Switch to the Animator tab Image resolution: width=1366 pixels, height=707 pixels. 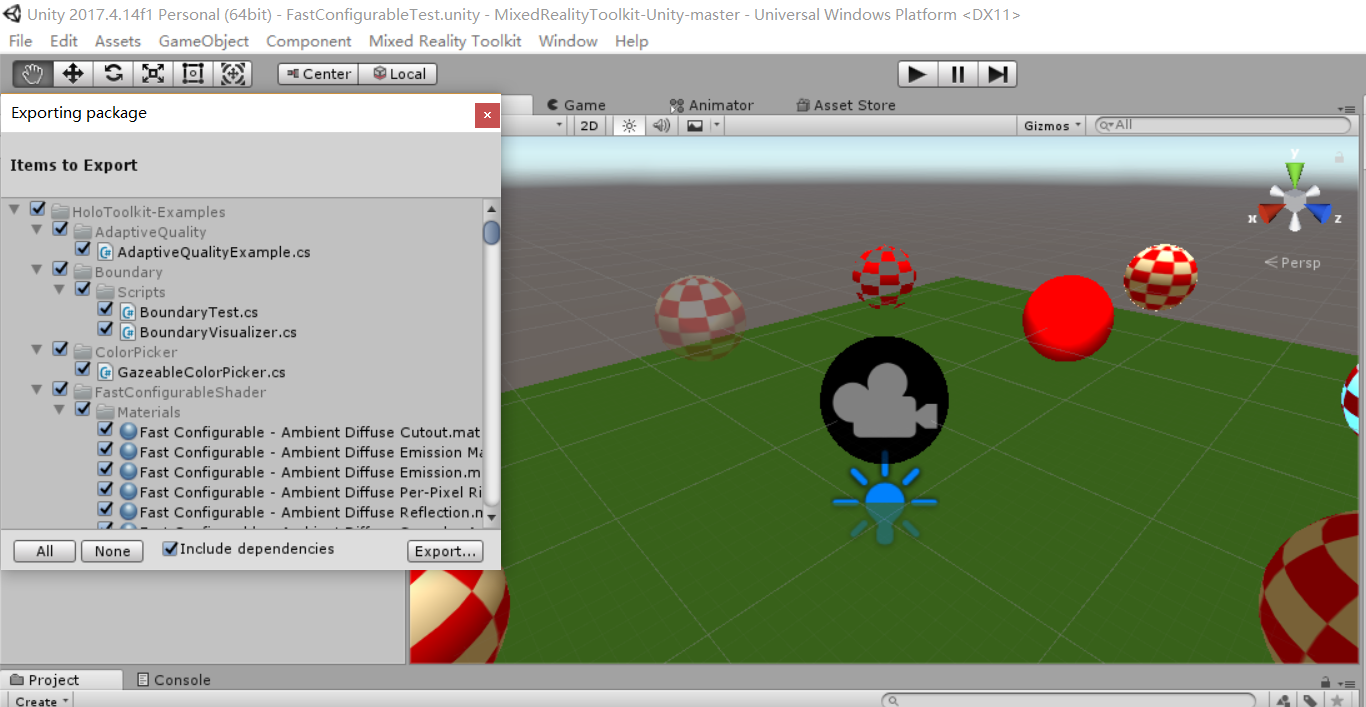(x=712, y=105)
